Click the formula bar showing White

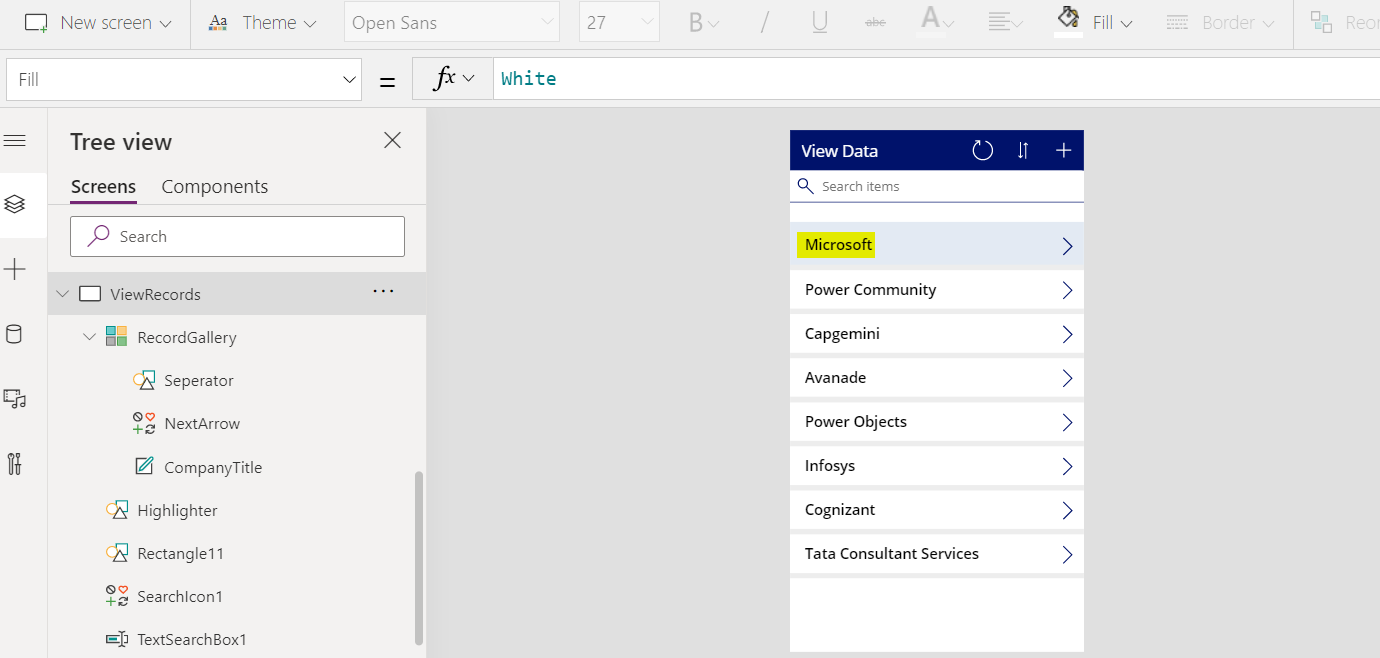[936, 78]
